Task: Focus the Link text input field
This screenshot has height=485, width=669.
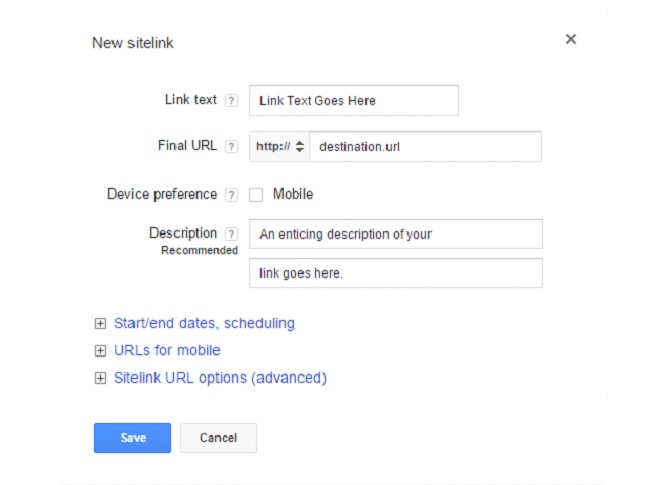Action: pyautogui.click(x=353, y=100)
